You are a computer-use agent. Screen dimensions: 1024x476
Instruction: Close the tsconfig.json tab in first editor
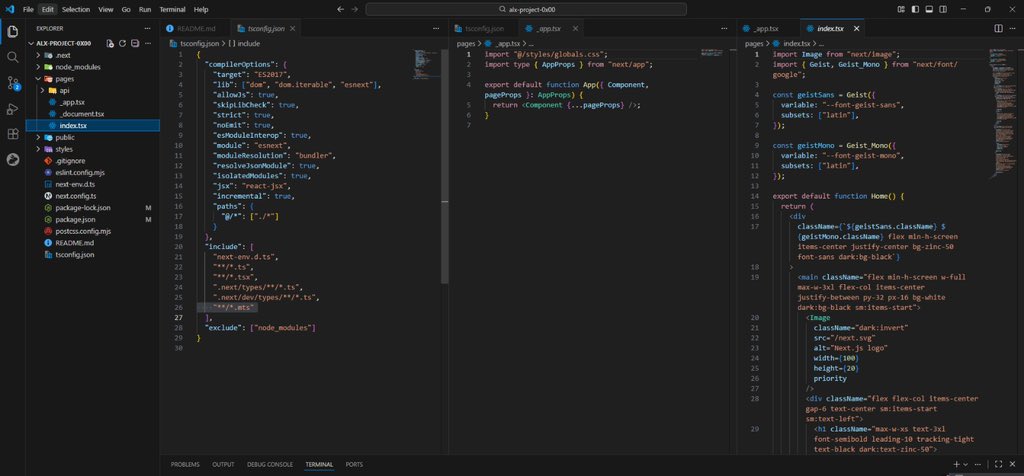pyautogui.click(x=293, y=29)
